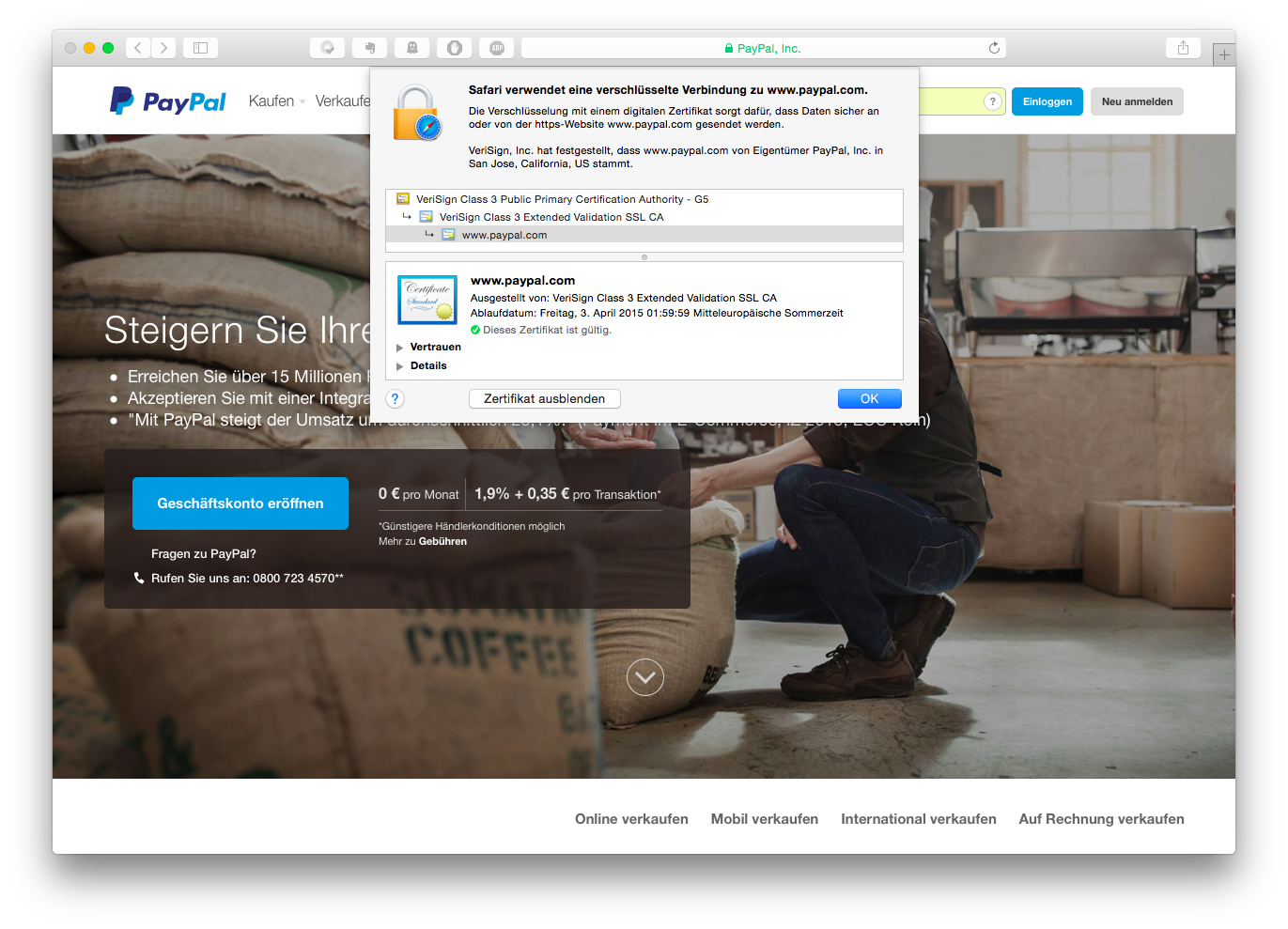Image resolution: width=1288 pixels, height=929 pixels.
Task: Click the Ablaufdatum expiry line
Action: click(x=657, y=313)
